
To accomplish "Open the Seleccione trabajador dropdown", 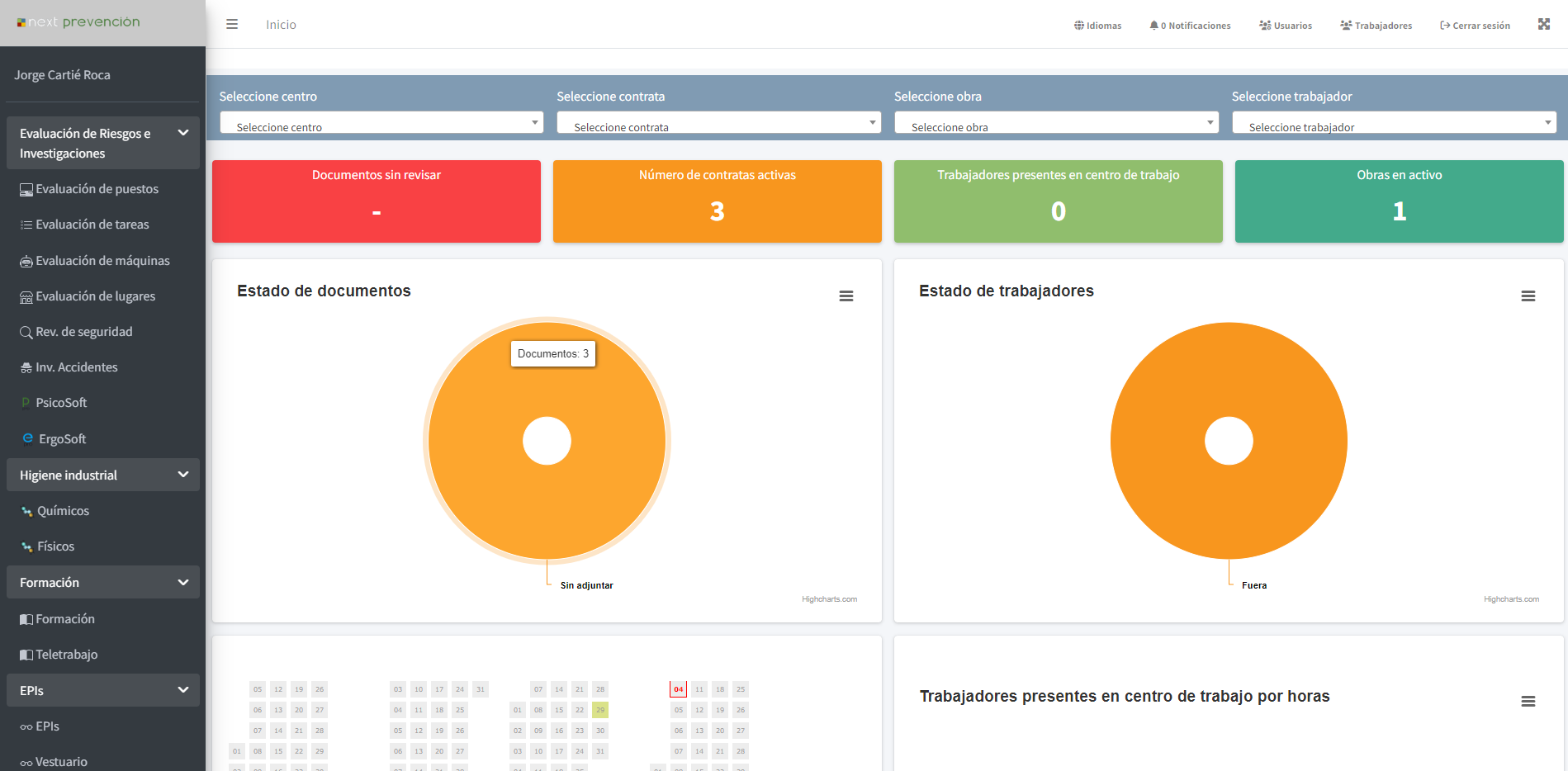I will point(1395,122).
